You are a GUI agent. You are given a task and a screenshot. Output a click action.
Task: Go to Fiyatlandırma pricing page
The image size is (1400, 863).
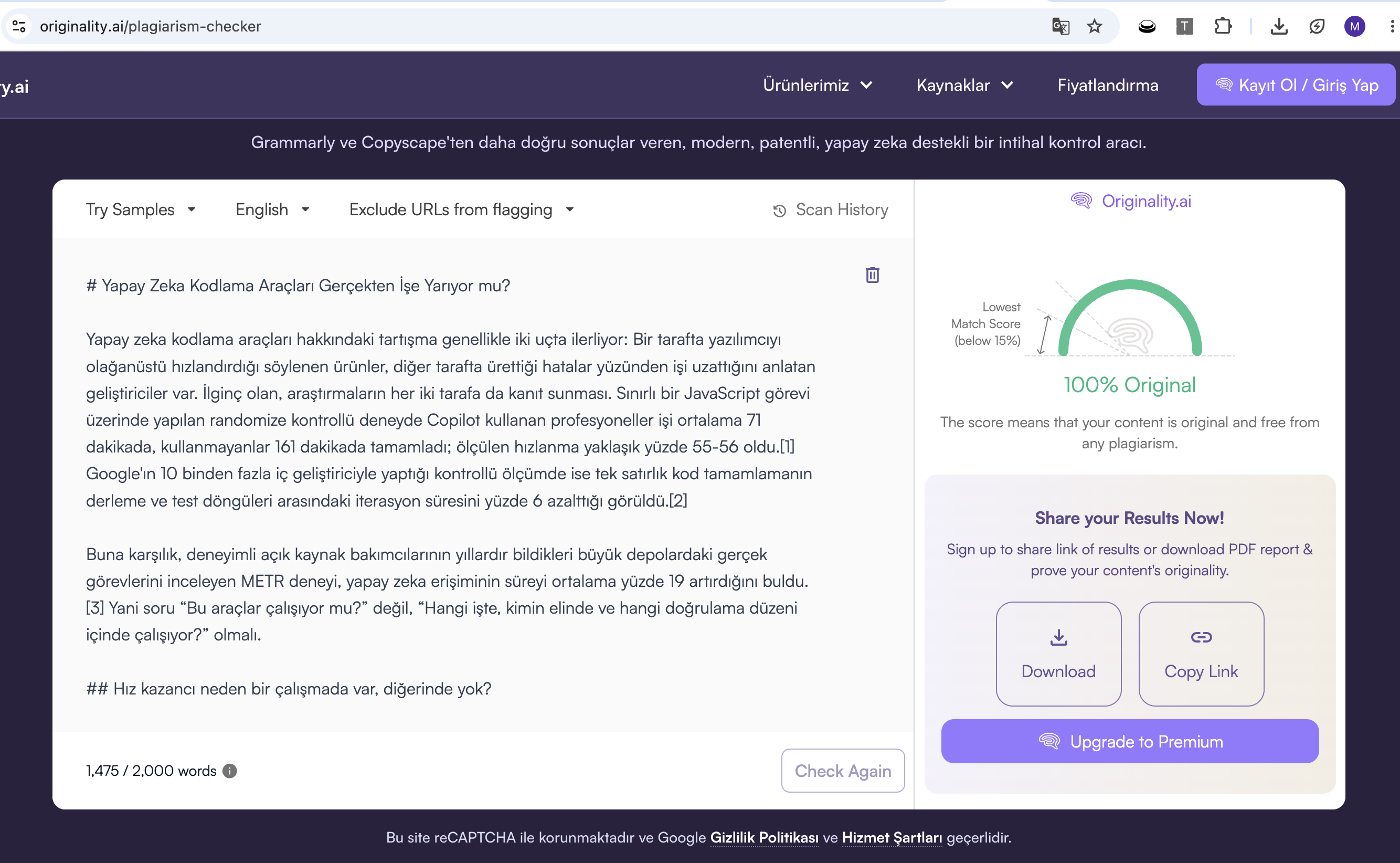1108,85
